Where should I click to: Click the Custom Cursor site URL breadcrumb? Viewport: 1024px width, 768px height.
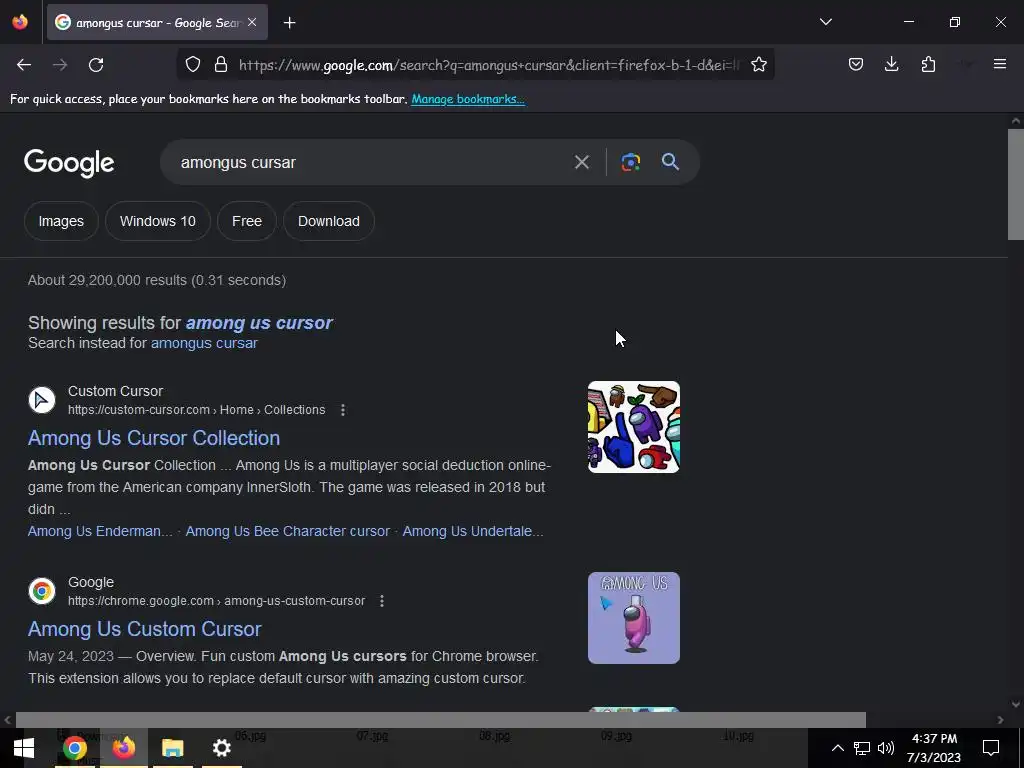[197, 410]
